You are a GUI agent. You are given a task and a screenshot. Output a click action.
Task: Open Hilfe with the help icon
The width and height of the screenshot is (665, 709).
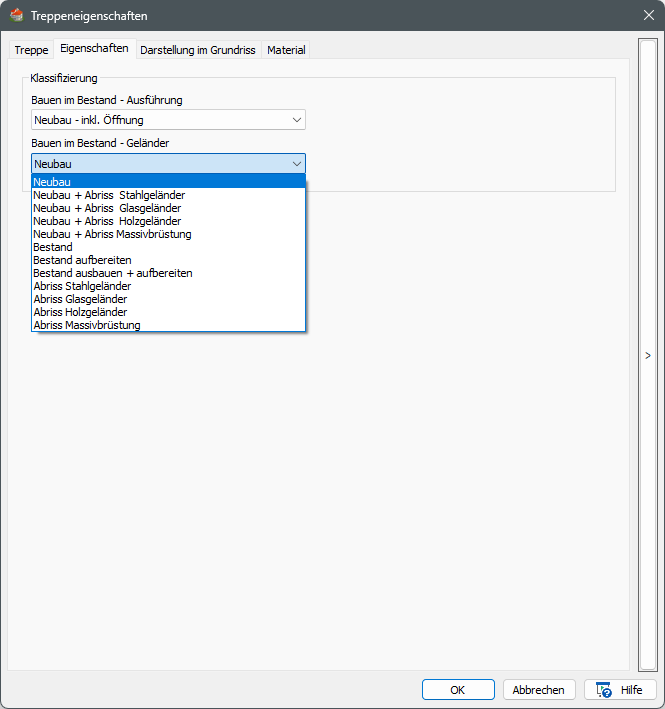(620, 690)
